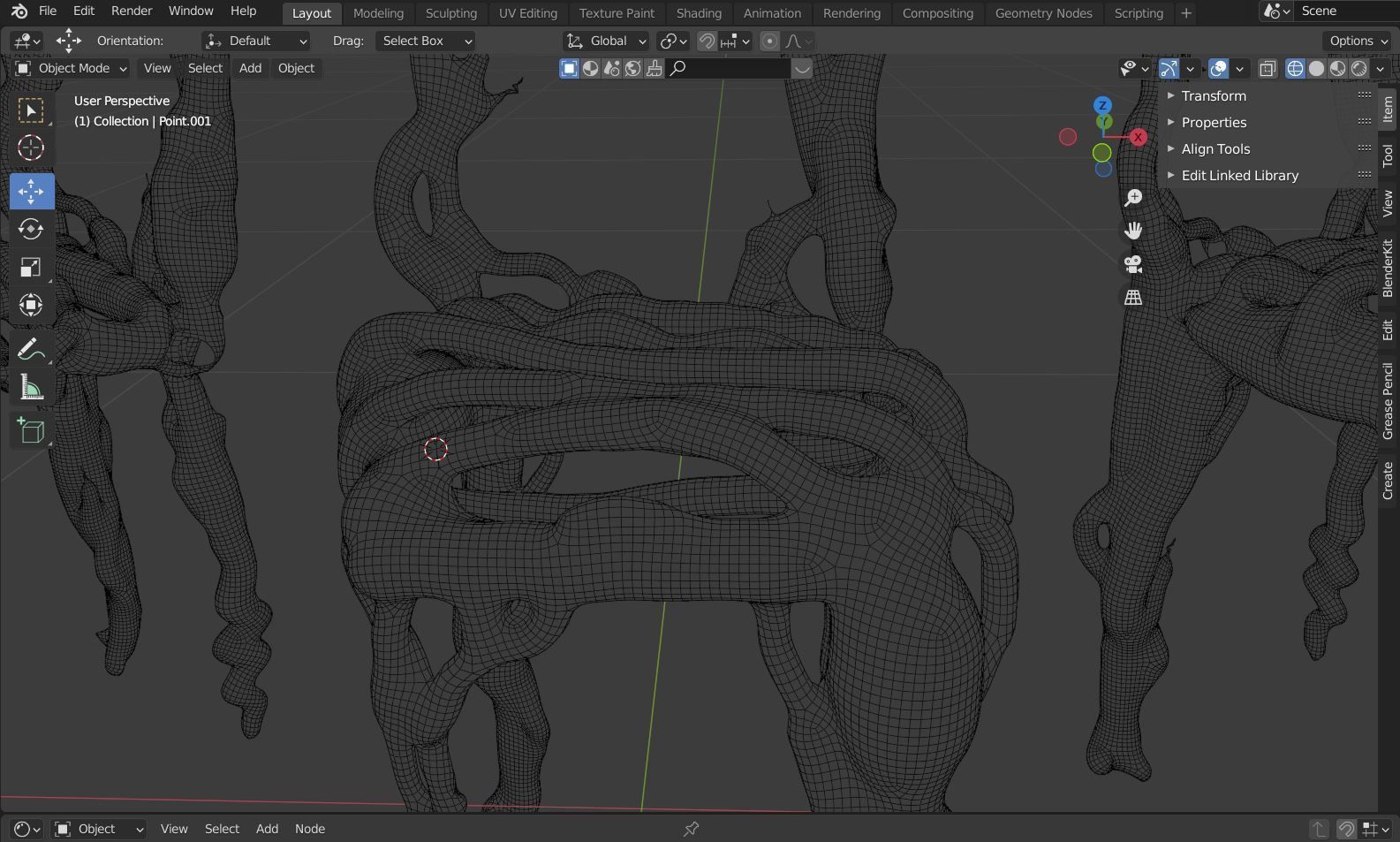Choose the Scale tool
Image resolution: width=1400 pixels, height=842 pixels.
click(31, 268)
